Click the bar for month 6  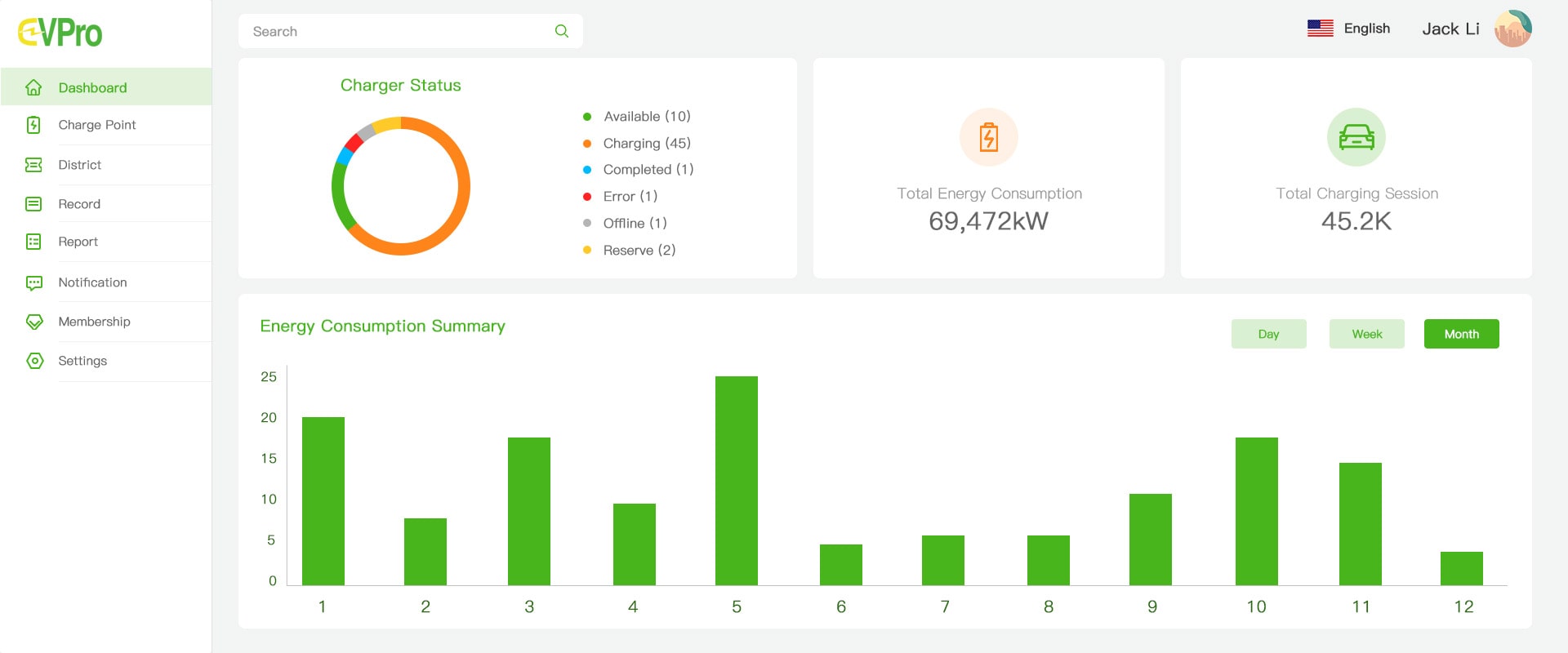tap(841, 565)
